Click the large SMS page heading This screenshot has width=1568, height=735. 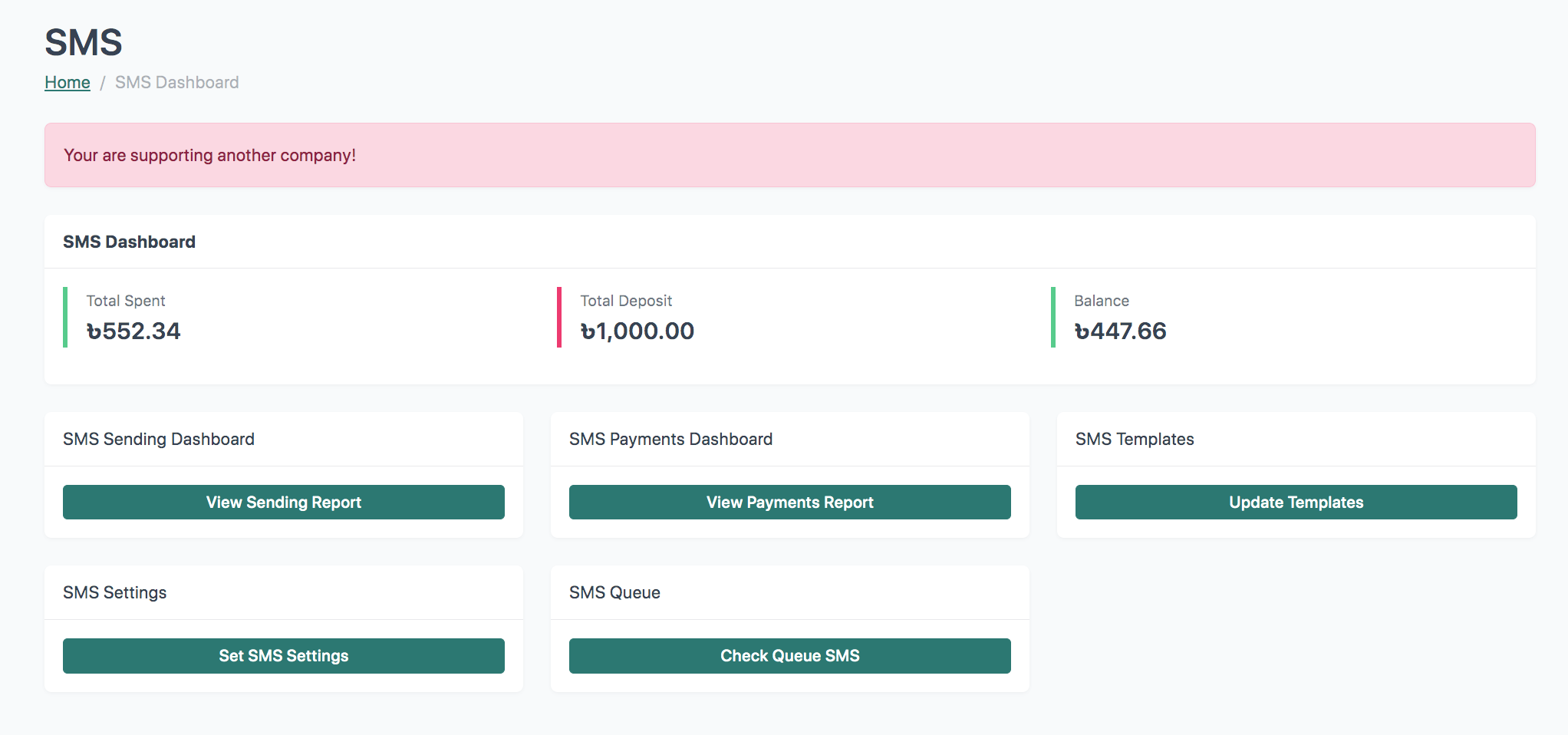[84, 42]
